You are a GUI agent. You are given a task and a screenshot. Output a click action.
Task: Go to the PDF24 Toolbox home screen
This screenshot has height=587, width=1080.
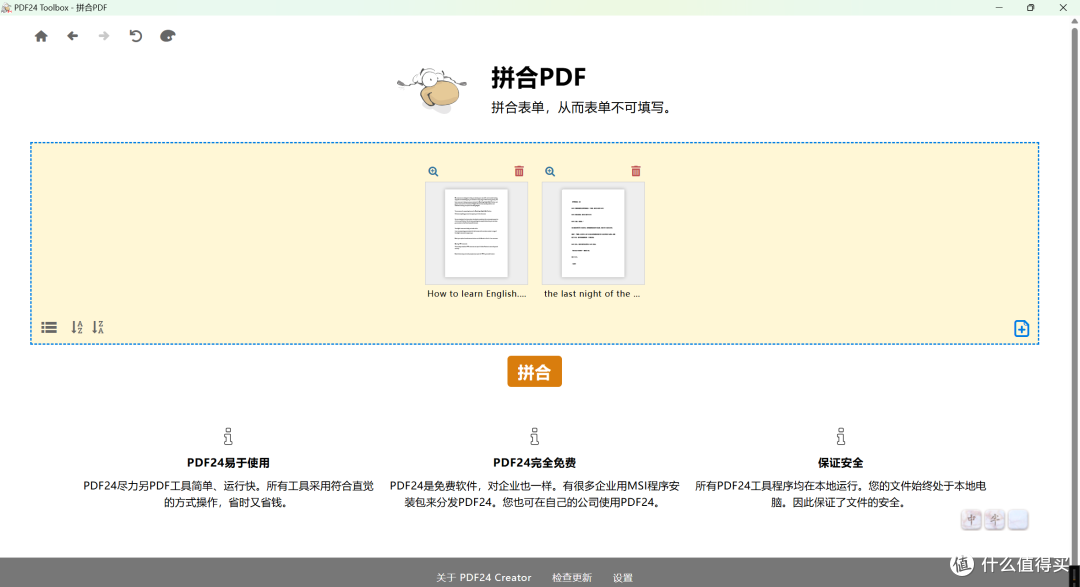point(41,36)
